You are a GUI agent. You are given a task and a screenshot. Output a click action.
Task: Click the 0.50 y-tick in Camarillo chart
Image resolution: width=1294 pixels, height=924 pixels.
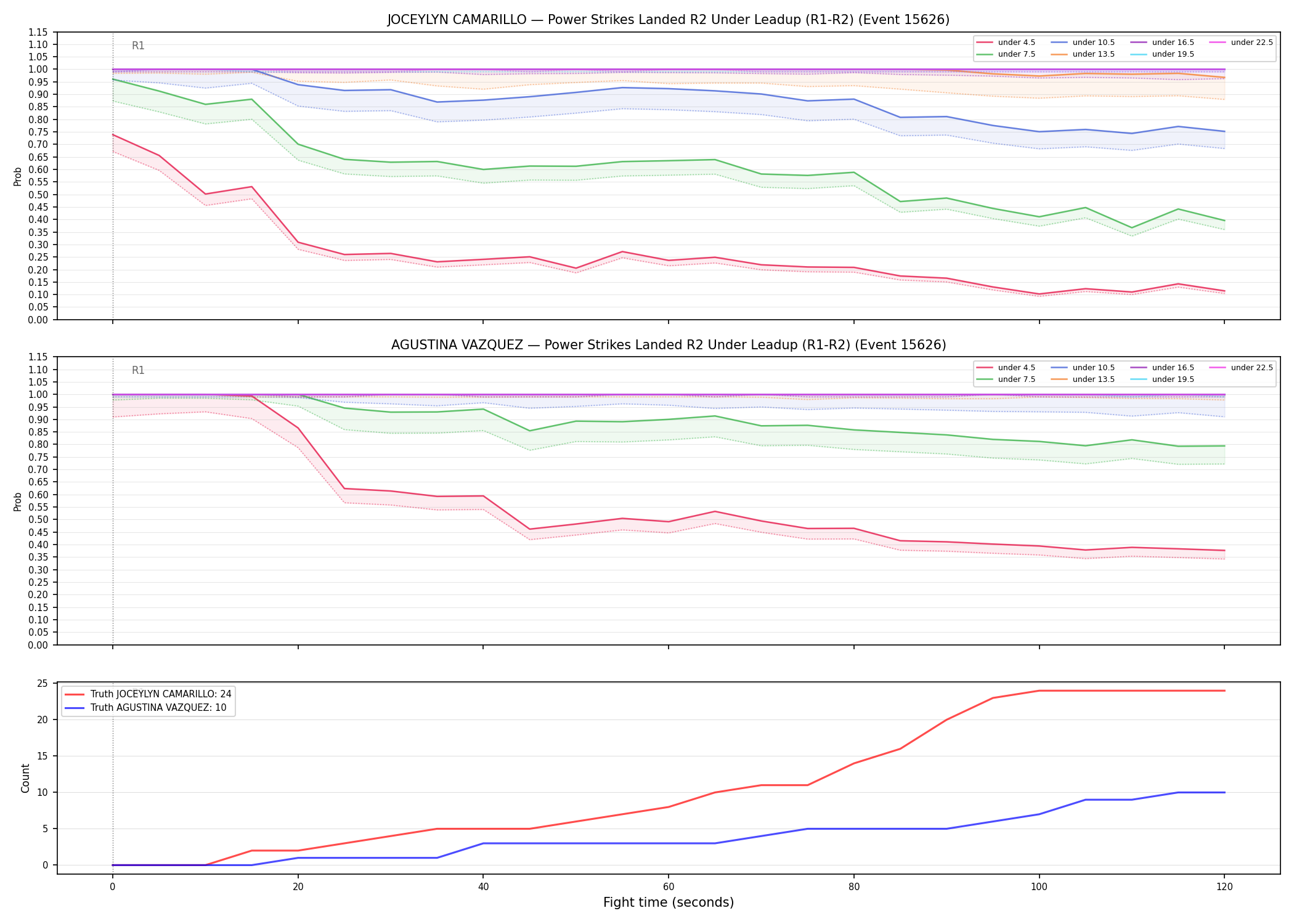[38, 195]
